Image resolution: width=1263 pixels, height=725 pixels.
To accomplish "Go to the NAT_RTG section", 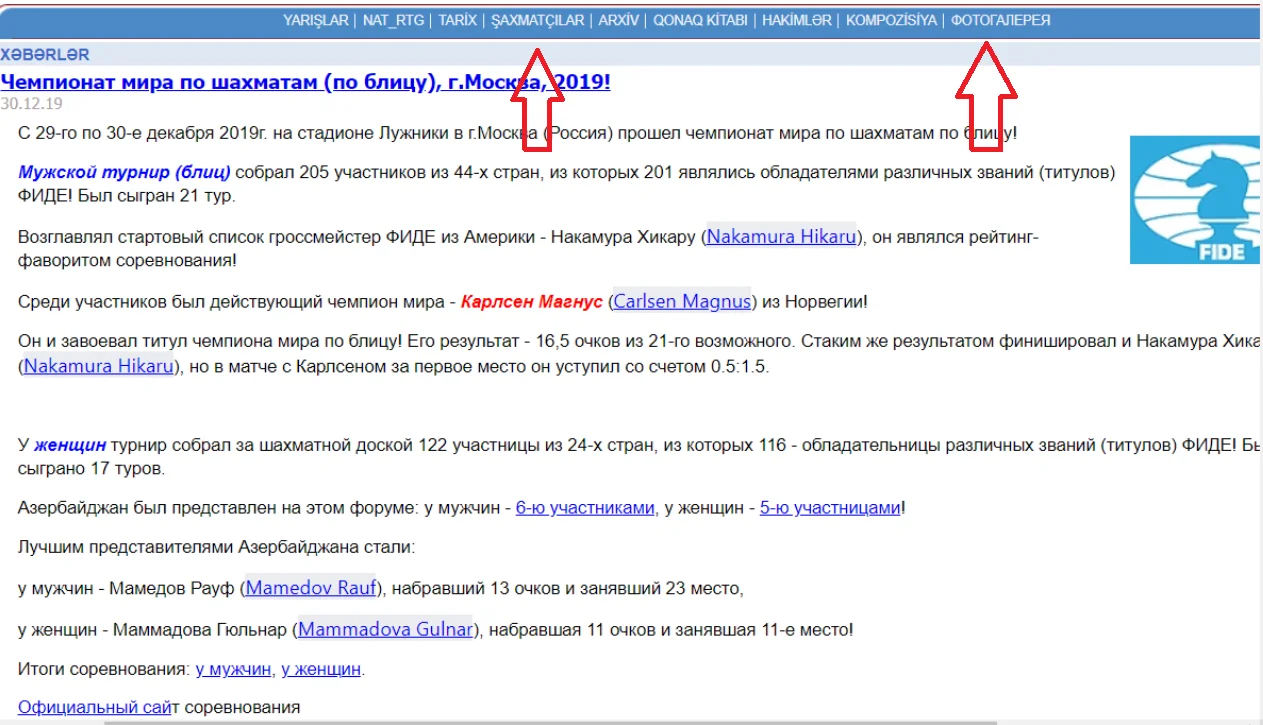I will [x=394, y=20].
